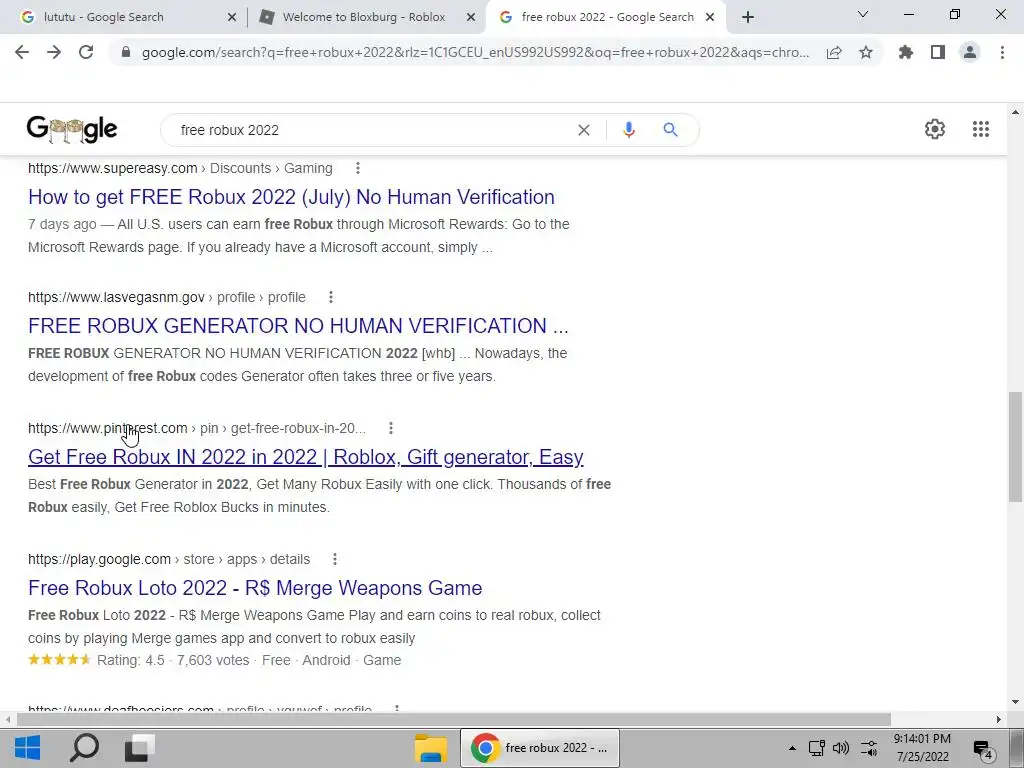Image resolution: width=1024 pixels, height=768 pixels.
Task: Open more options for play.google.com result
Action: click(335, 559)
